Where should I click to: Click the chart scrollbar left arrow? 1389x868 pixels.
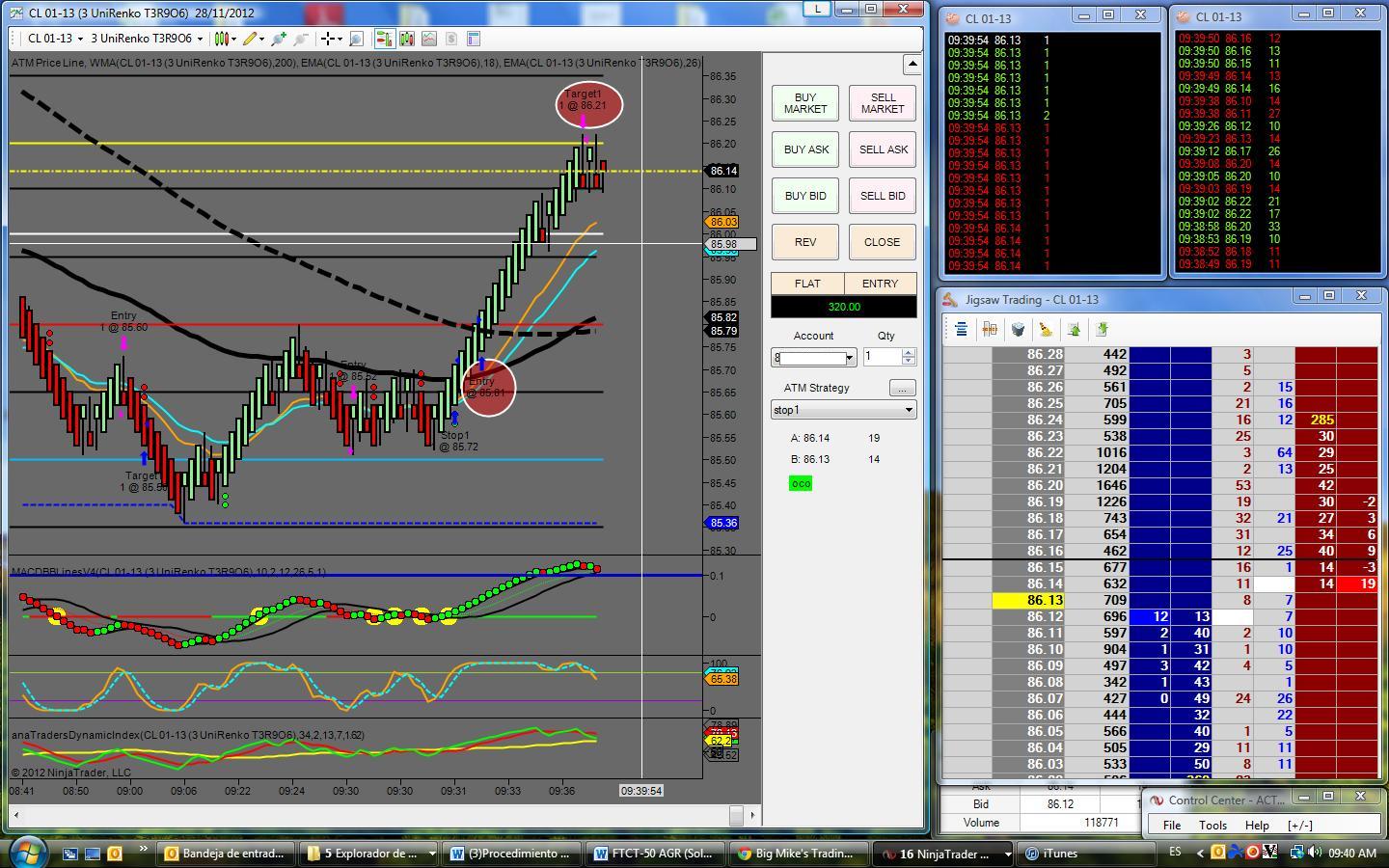coord(14,816)
